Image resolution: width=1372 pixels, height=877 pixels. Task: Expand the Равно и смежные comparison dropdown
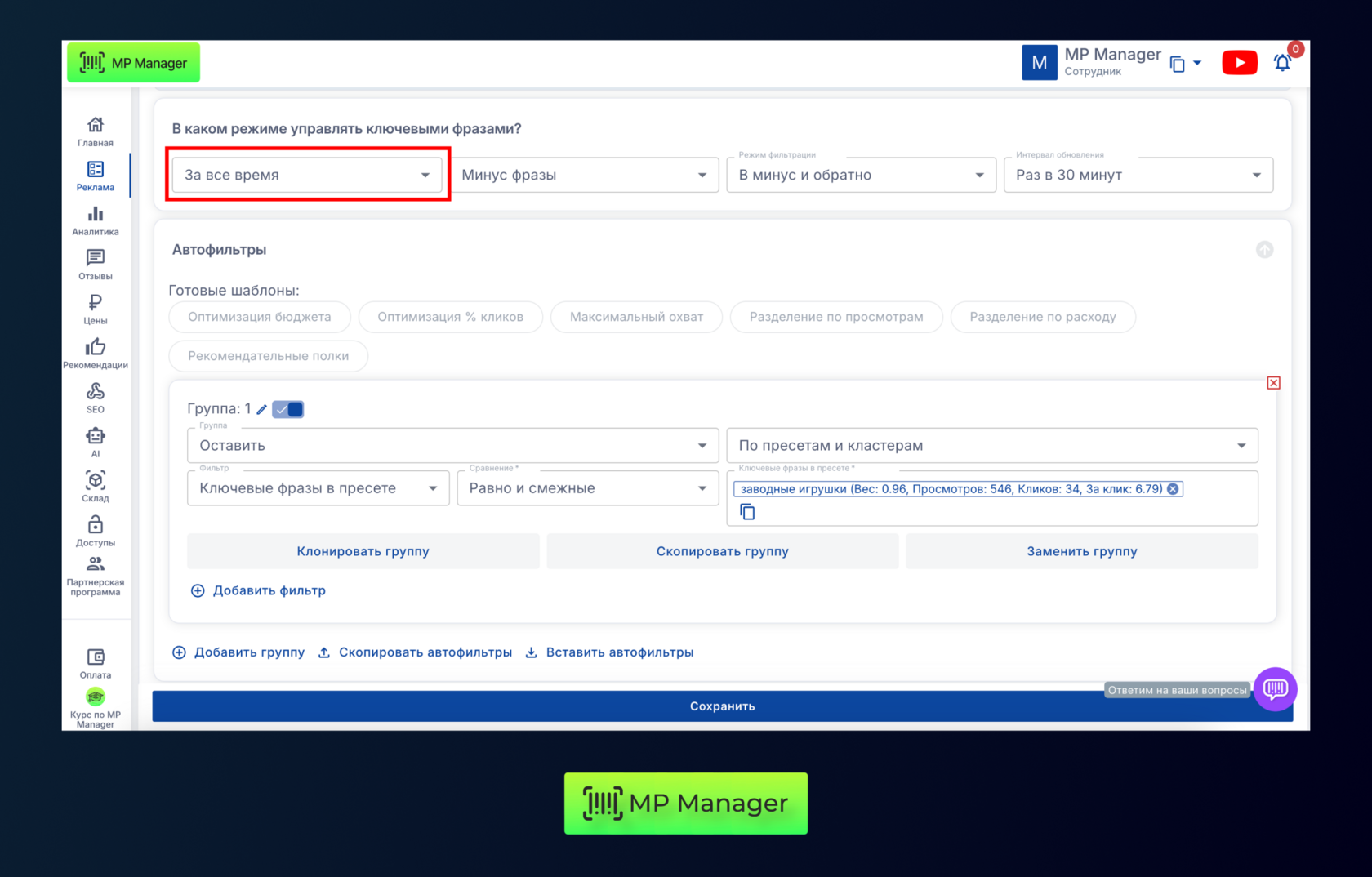587,488
